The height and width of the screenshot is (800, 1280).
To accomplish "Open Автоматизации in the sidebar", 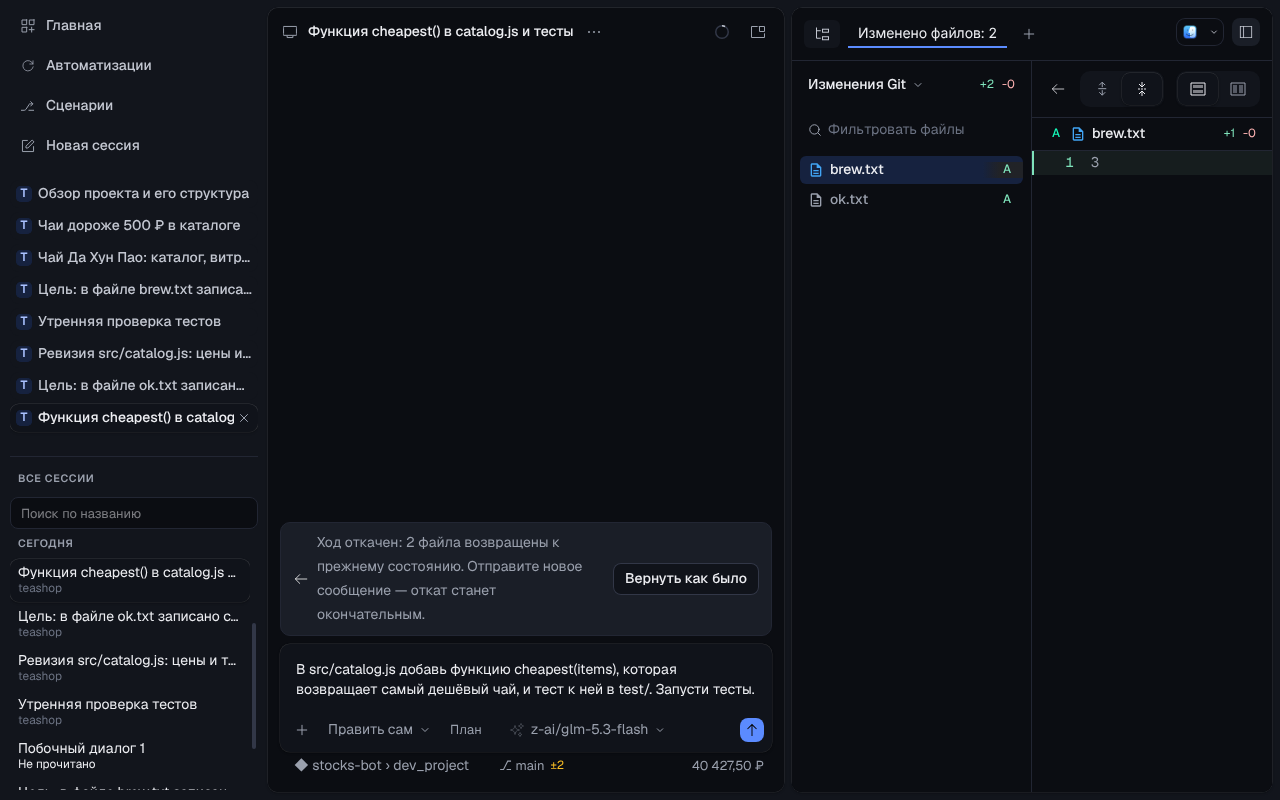I will pyautogui.click(x=133, y=65).
